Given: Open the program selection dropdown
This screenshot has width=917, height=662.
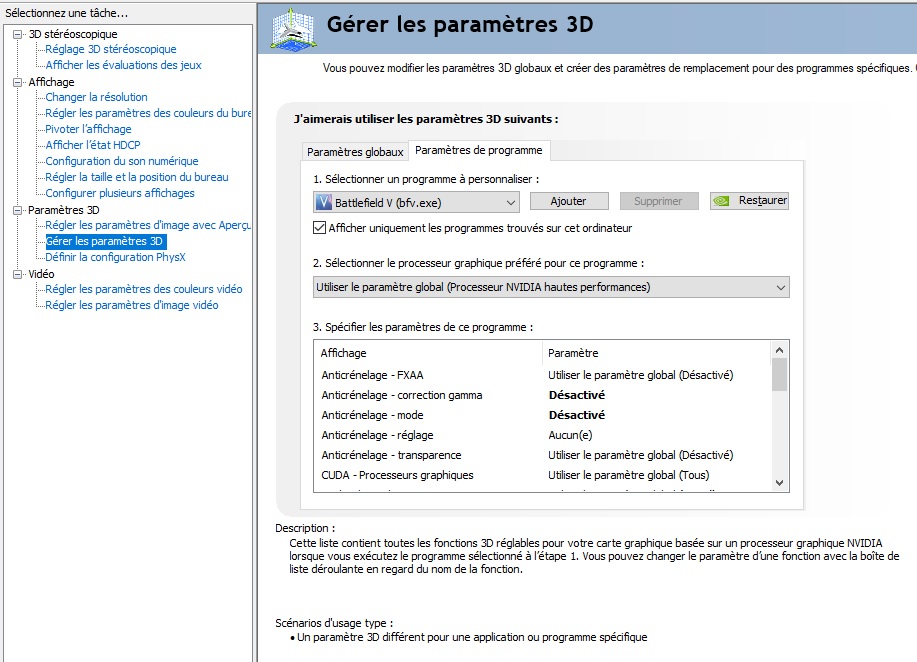Looking at the screenshot, I should pyautogui.click(x=510, y=202).
